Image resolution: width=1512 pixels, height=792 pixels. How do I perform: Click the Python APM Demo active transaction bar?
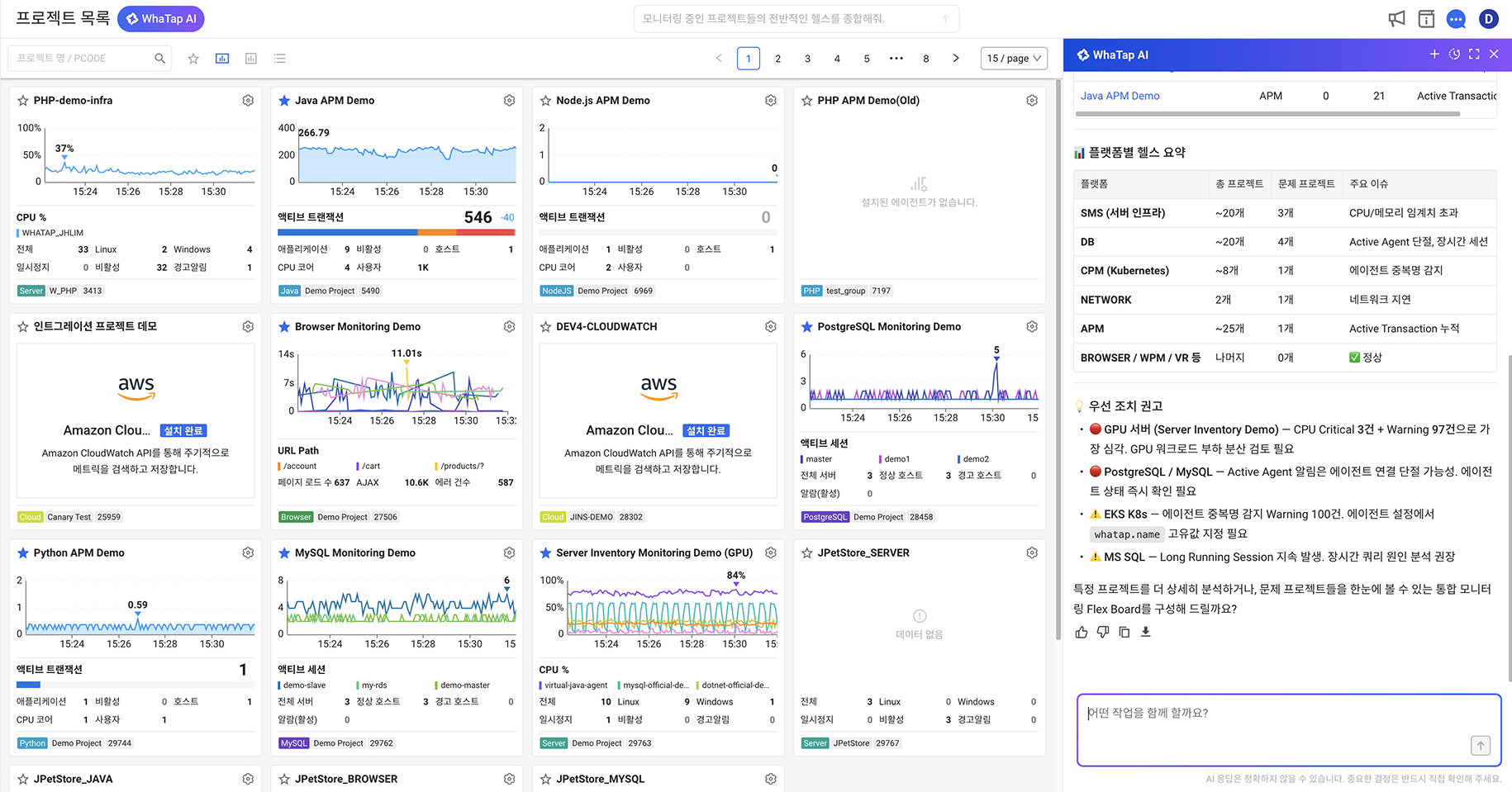[x=136, y=685]
